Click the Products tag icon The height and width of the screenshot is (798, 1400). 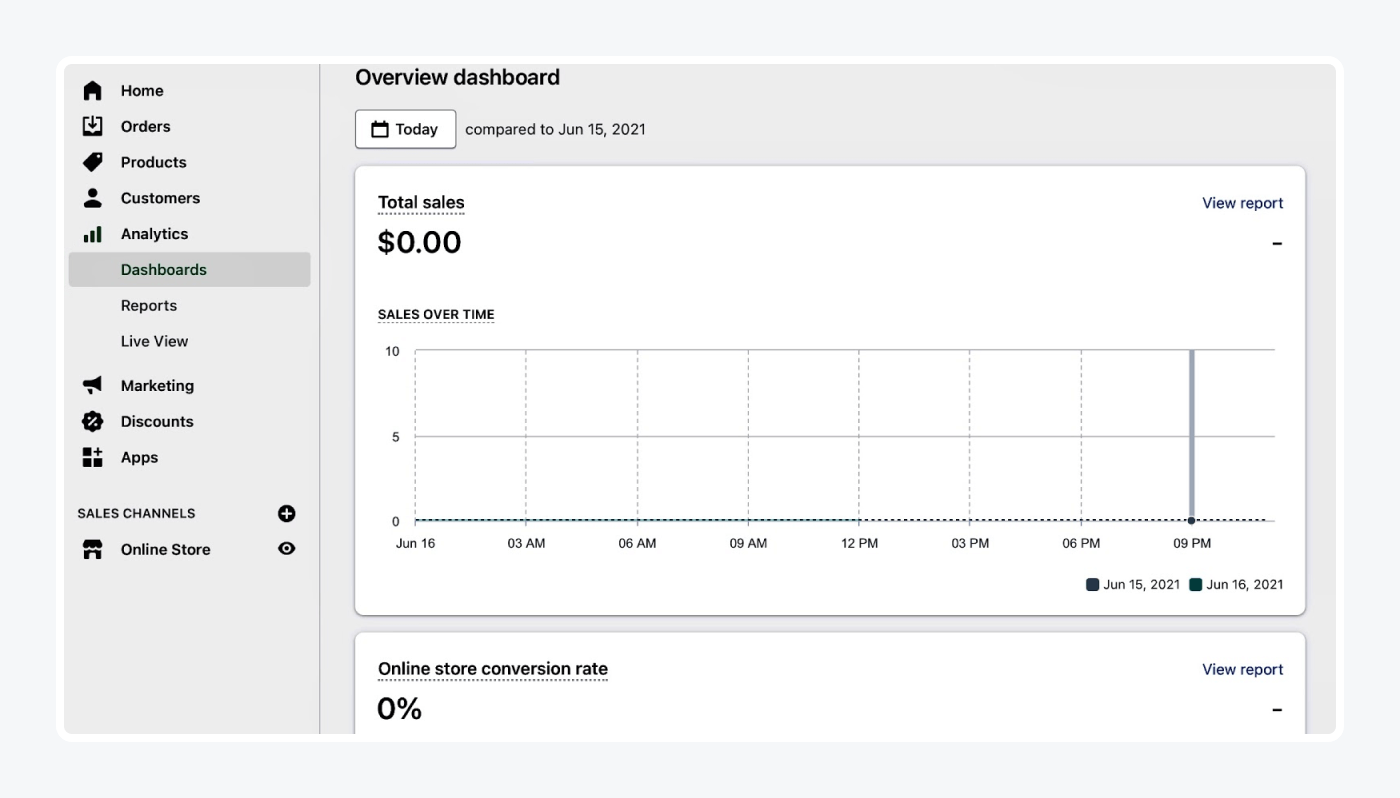pos(92,162)
